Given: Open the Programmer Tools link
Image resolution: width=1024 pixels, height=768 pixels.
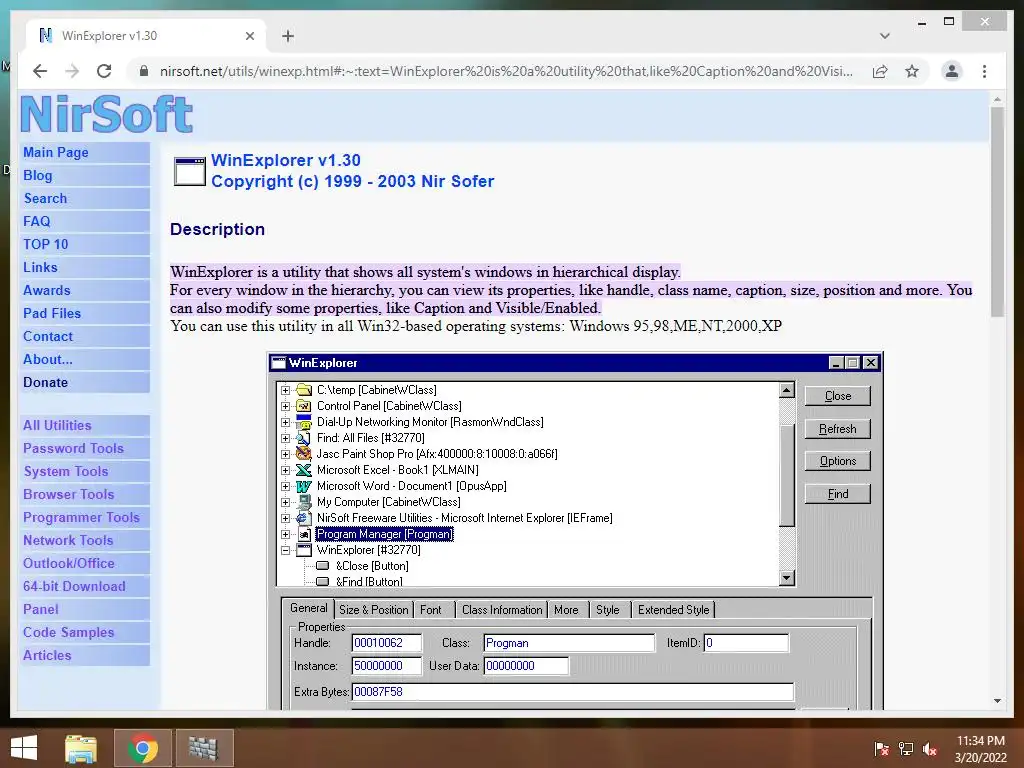Looking at the screenshot, I should (85, 518).
